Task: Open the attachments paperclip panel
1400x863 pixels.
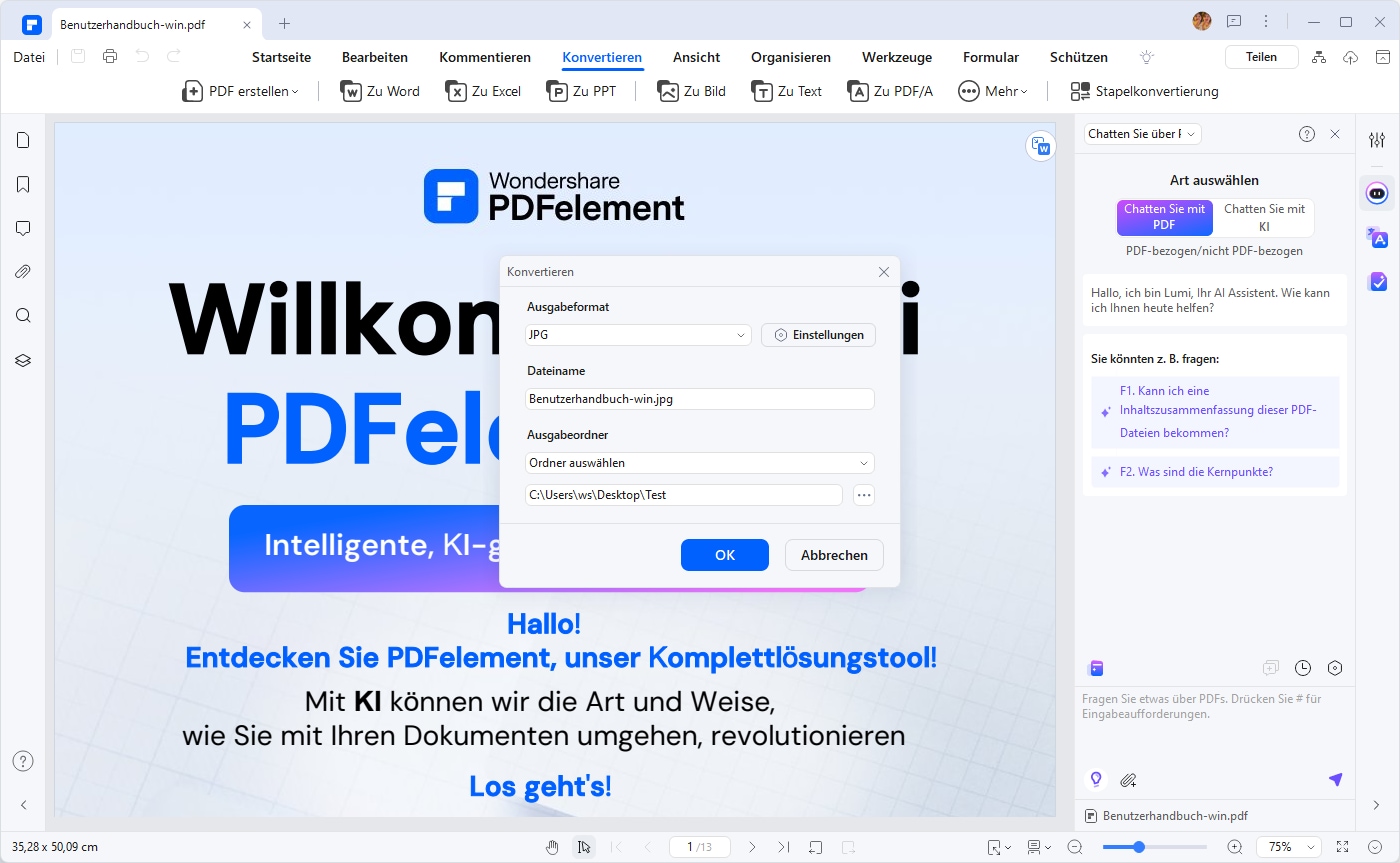Action: point(23,272)
